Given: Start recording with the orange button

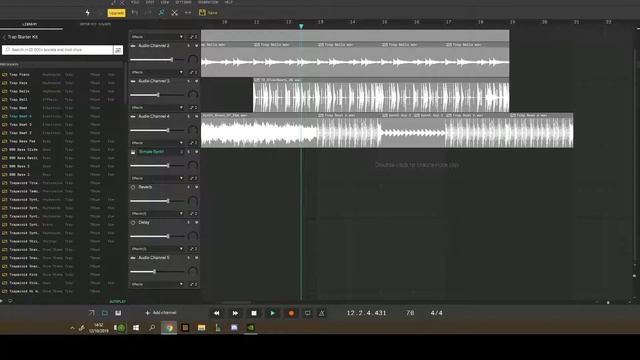Looking at the screenshot, I should click(291, 313).
